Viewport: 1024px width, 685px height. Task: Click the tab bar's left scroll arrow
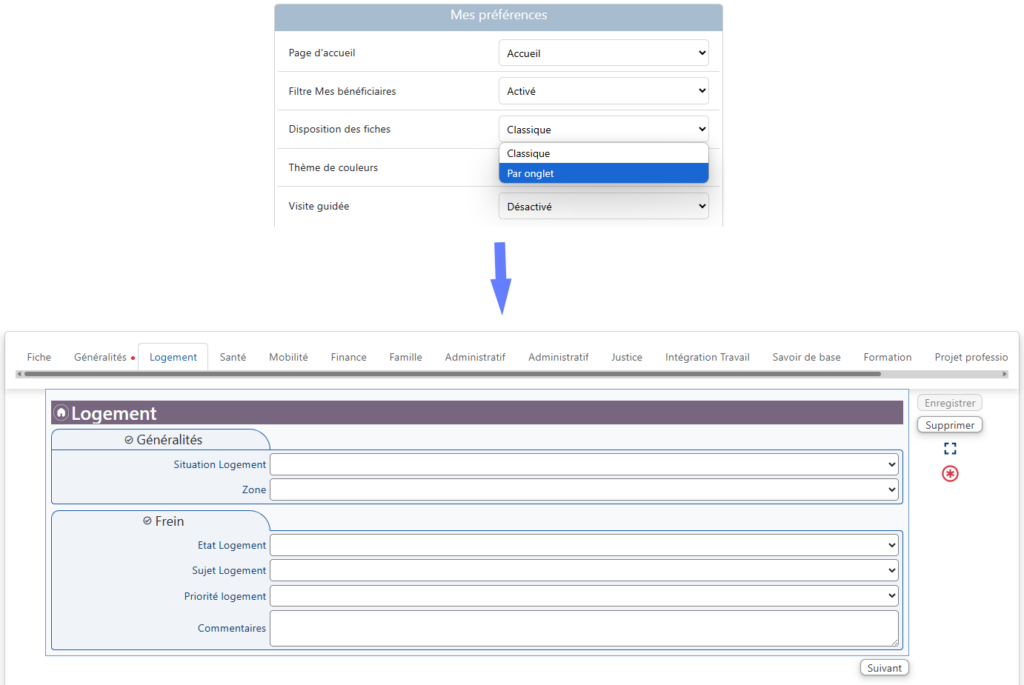(19, 374)
